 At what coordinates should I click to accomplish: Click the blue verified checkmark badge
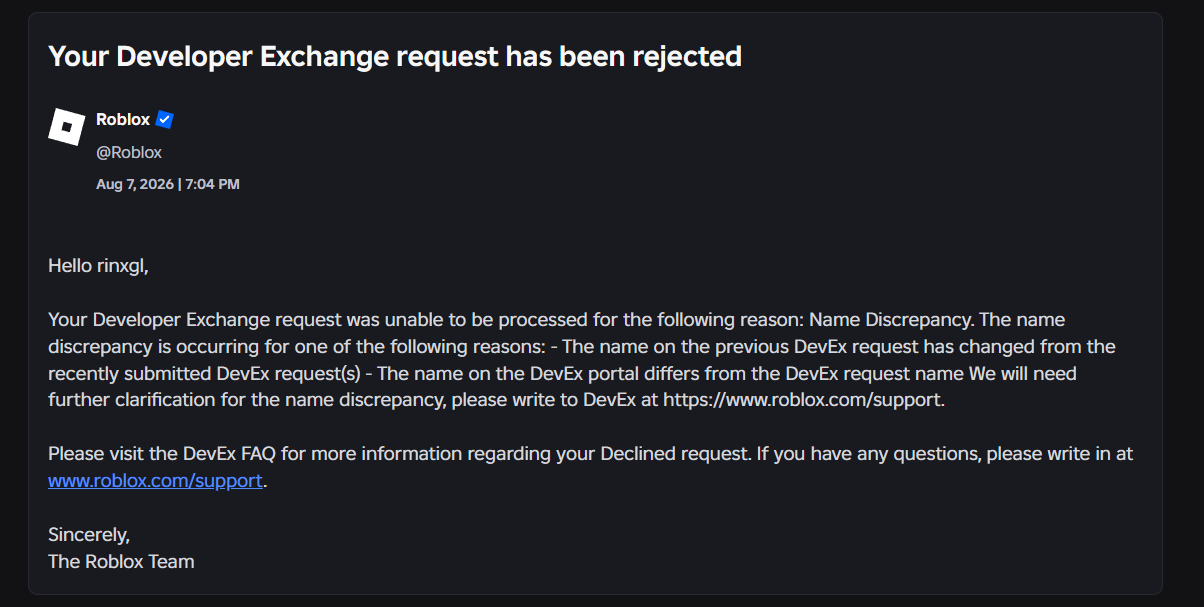point(165,120)
